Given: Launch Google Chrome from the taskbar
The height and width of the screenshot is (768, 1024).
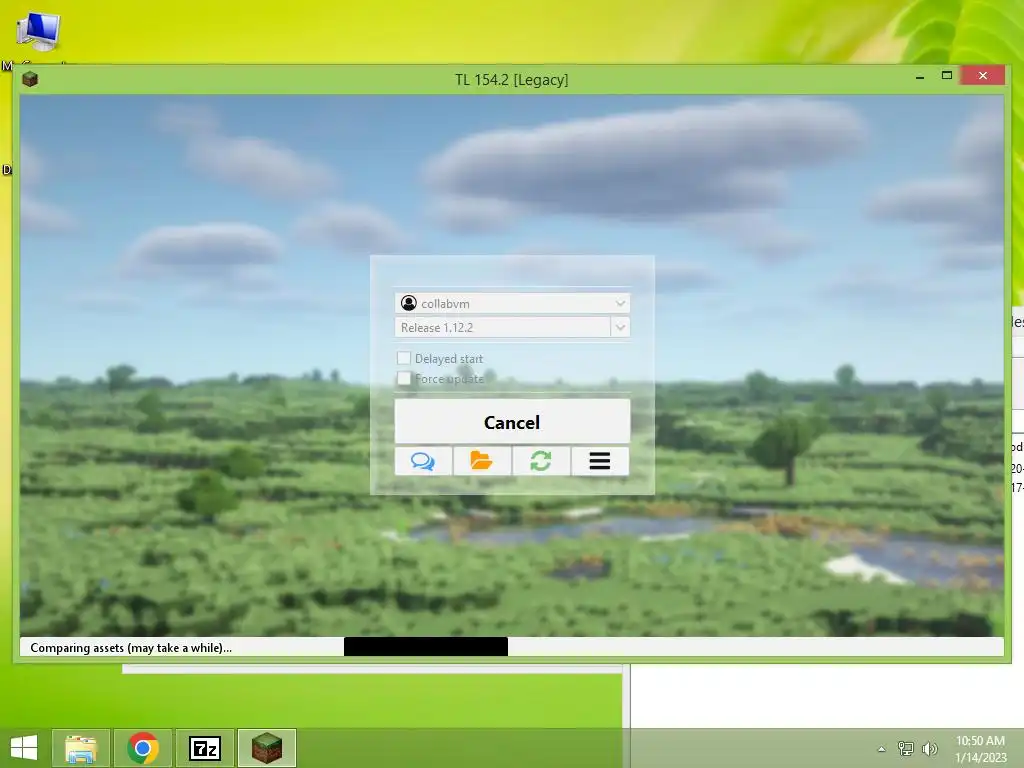Looking at the screenshot, I should [x=143, y=748].
